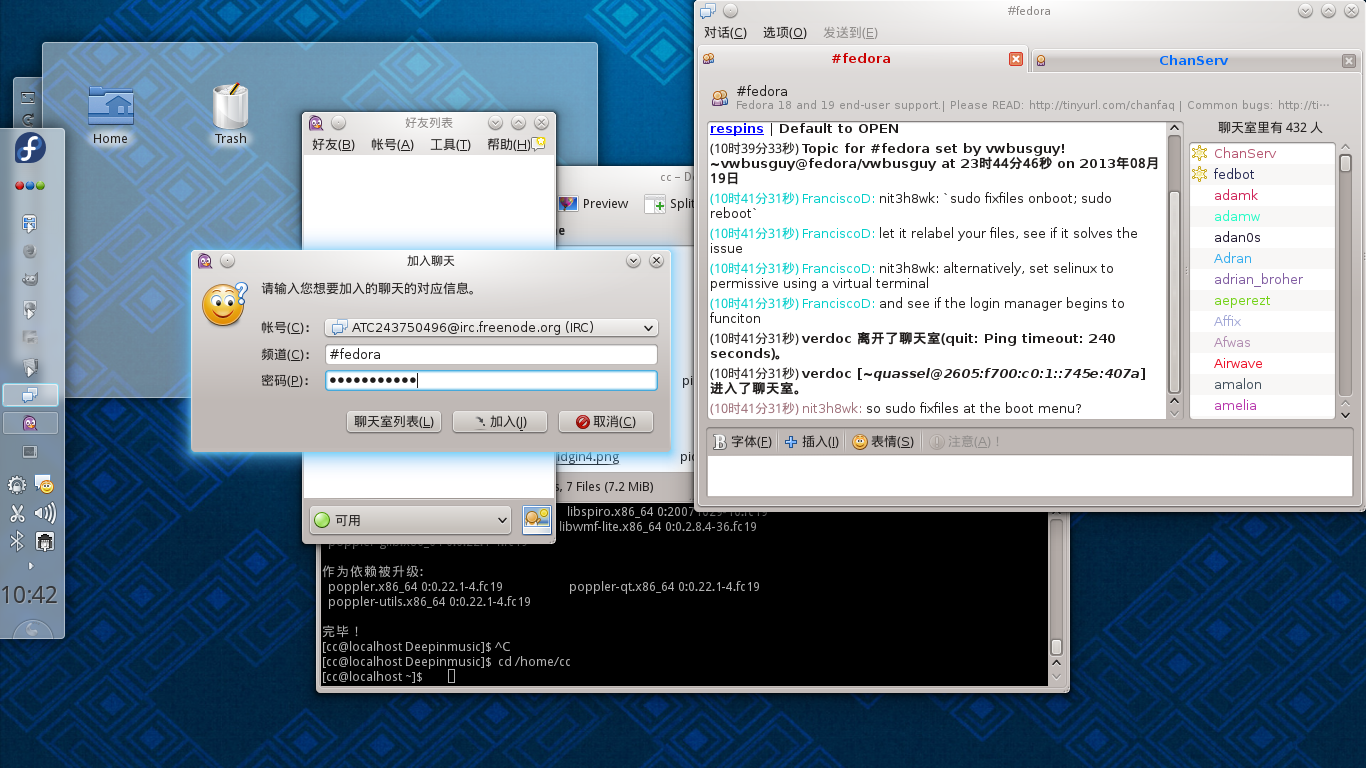The height and width of the screenshot is (768, 1366).
Task: Click the terminal window scrollbar handle
Action: [x=1056, y=647]
